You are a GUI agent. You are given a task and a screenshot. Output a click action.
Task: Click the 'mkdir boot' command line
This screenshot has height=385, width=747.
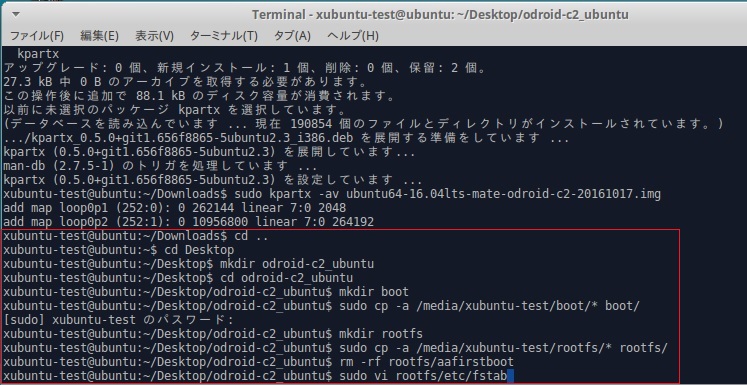point(206,292)
